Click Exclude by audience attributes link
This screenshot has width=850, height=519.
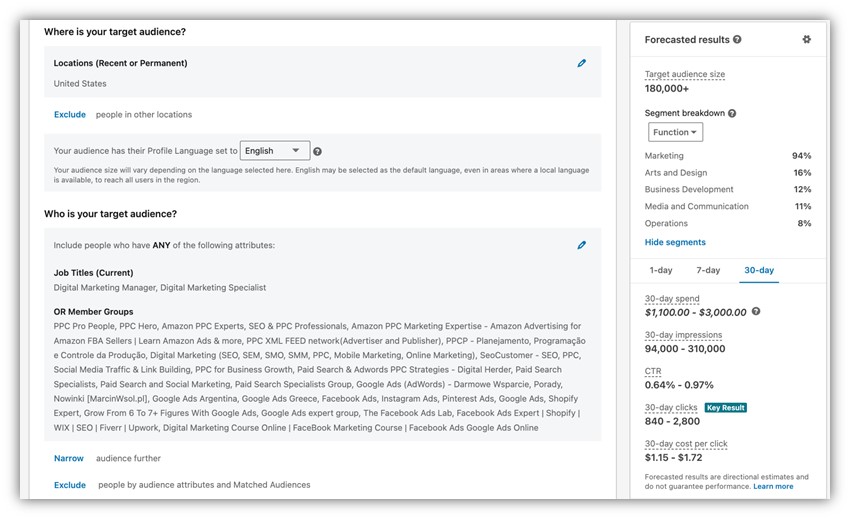point(70,485)
